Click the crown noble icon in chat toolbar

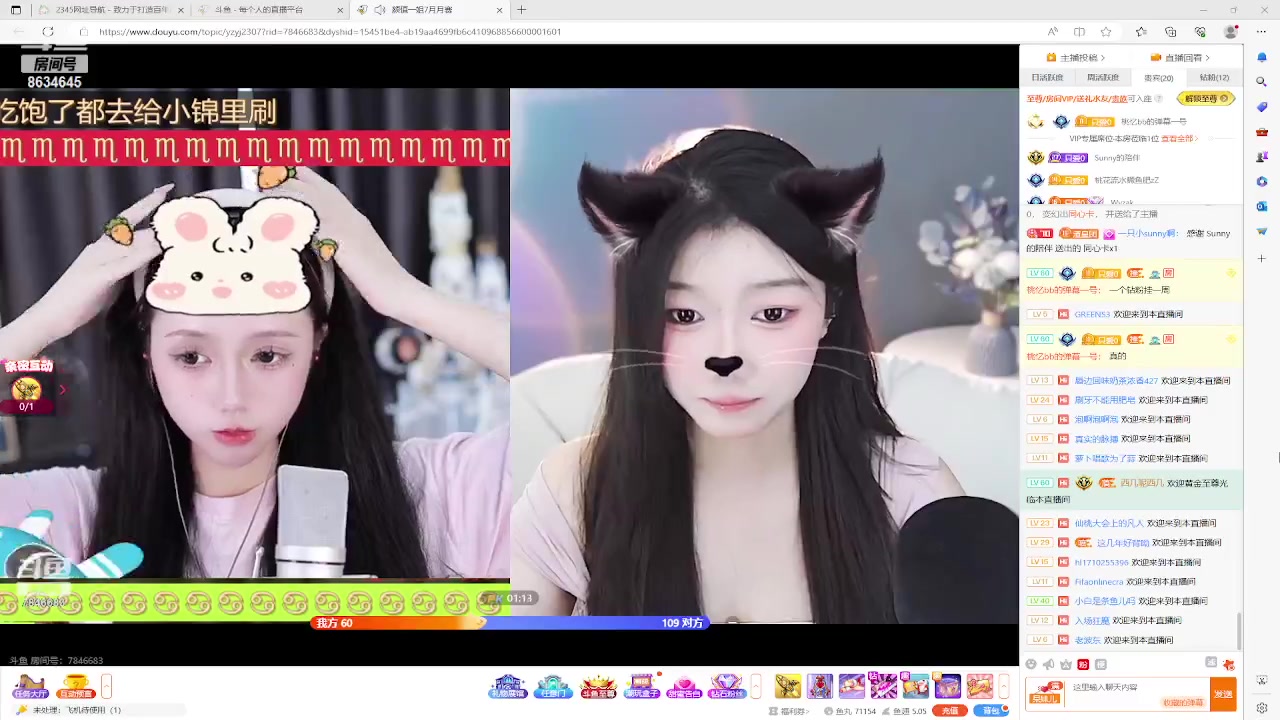(x=1065, y=664)
